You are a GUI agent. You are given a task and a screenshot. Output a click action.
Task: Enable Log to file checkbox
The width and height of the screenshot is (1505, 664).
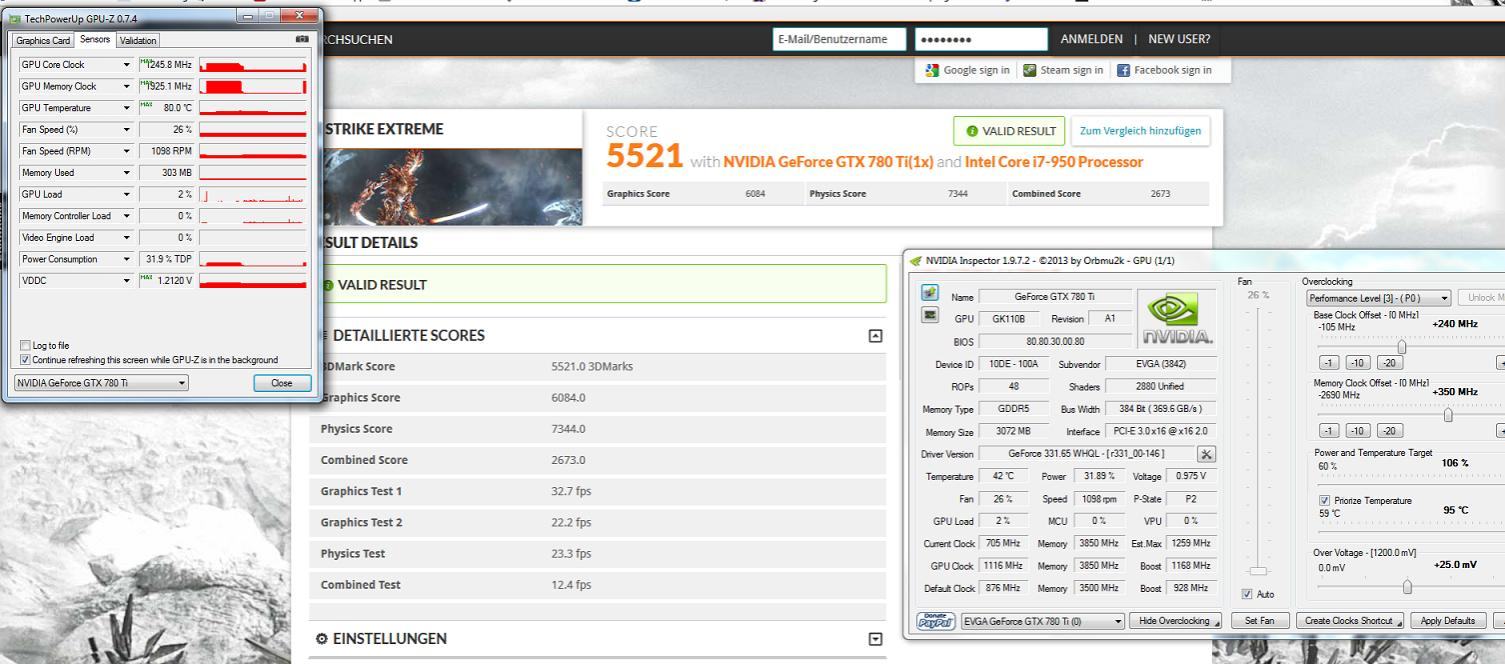25,346
